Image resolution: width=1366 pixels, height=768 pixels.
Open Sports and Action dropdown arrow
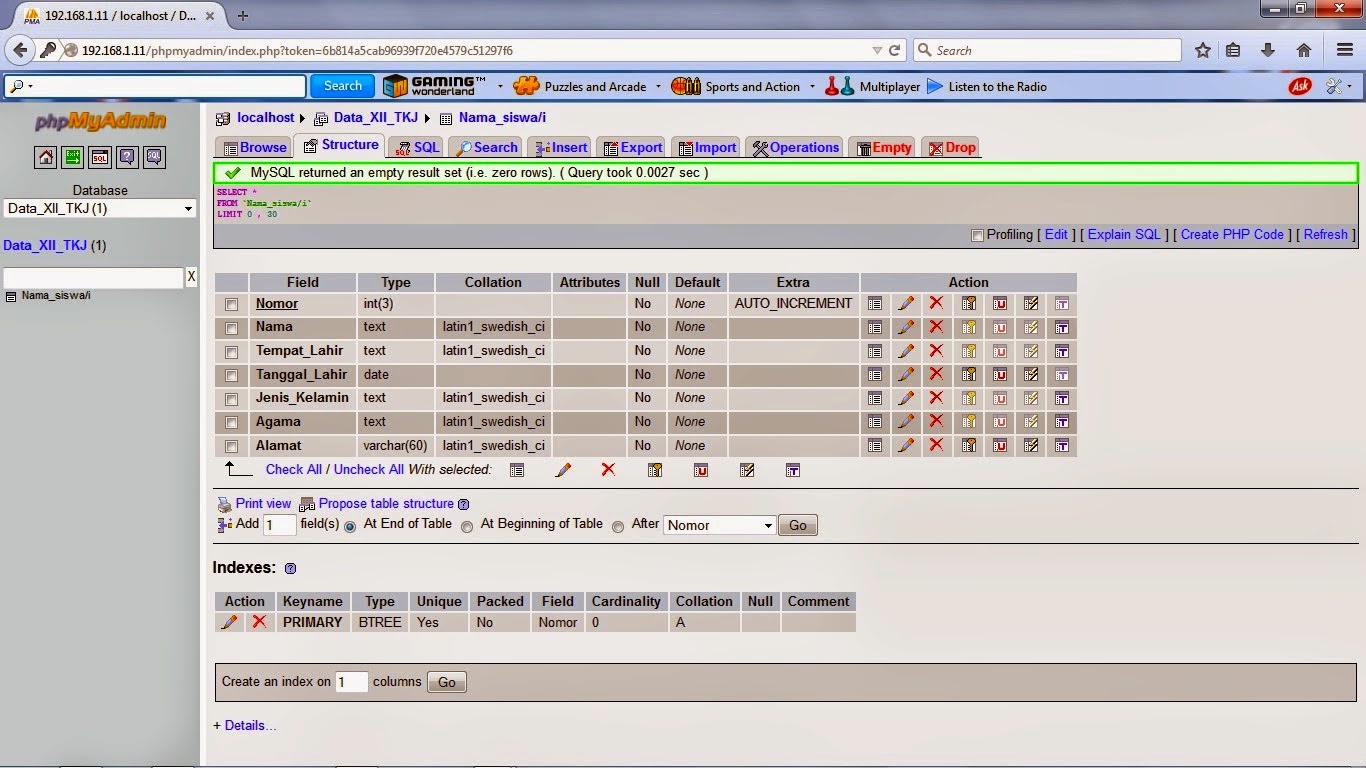pos(812,87)
